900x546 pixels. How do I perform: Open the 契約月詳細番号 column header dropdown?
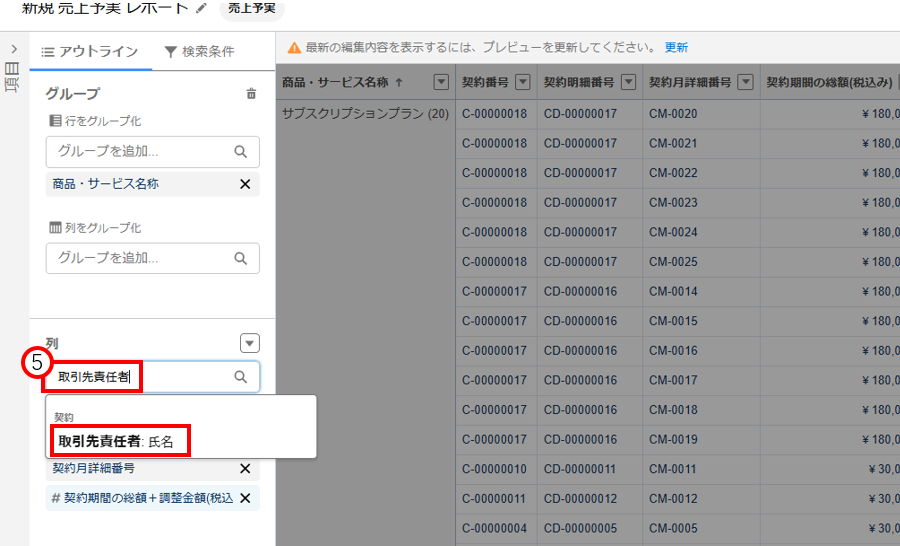tap(746, 82)
